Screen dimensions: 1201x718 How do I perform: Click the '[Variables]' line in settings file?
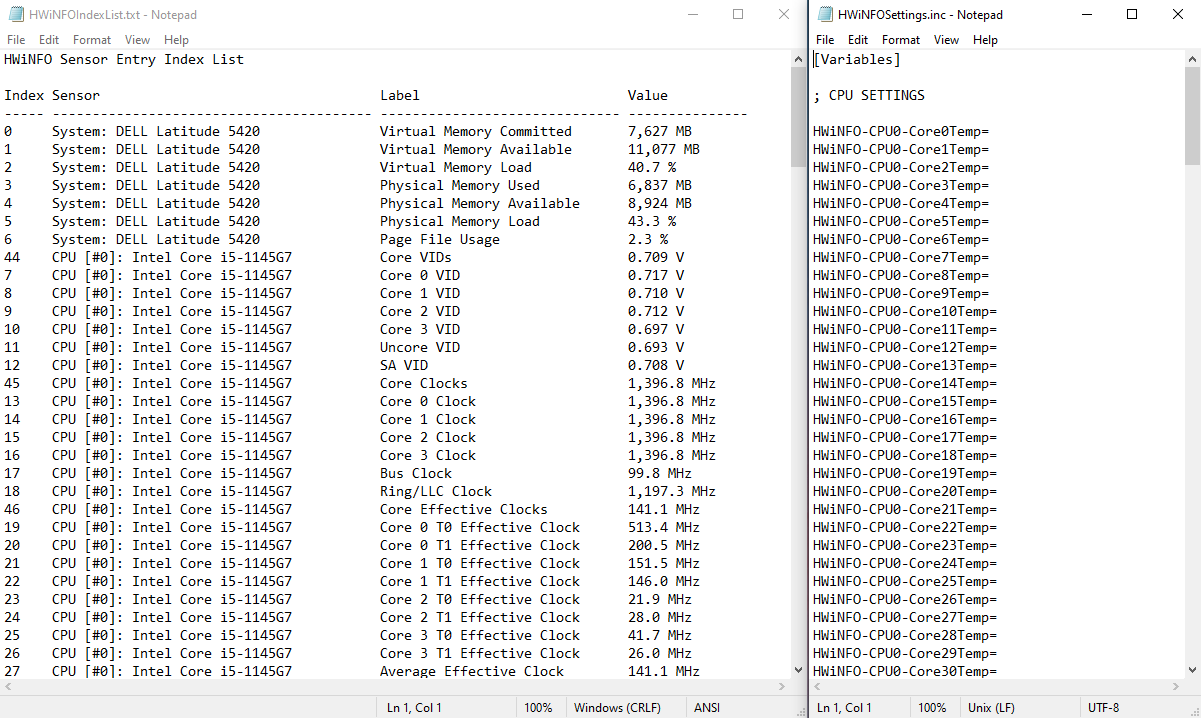[857, 59]
